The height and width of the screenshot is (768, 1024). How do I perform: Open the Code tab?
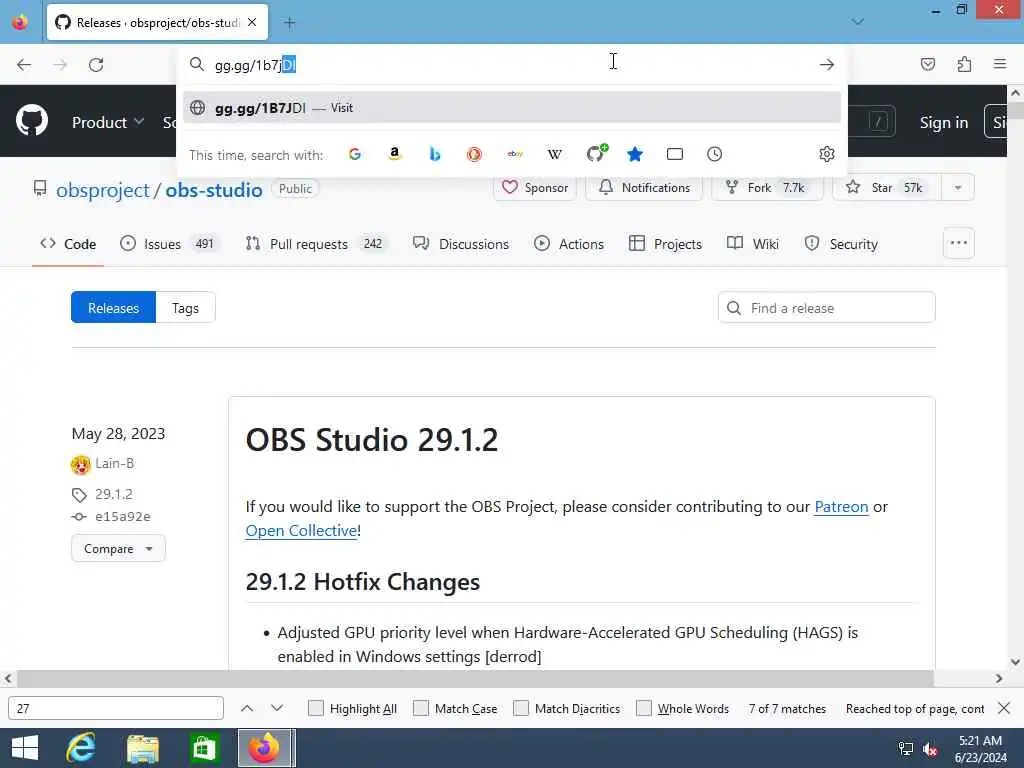tap(68, 244)
